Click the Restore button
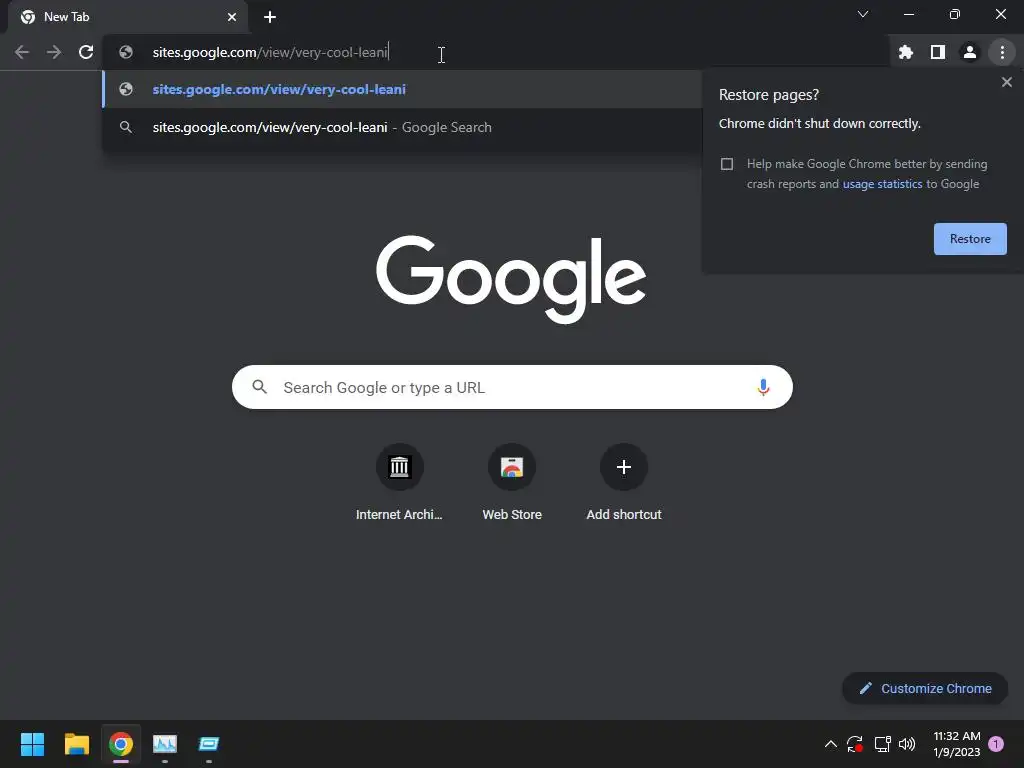The image size is (1024, 768). [x=970, y=239]
